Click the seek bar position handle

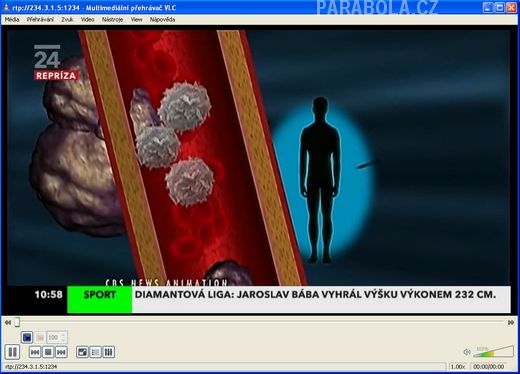17,322
